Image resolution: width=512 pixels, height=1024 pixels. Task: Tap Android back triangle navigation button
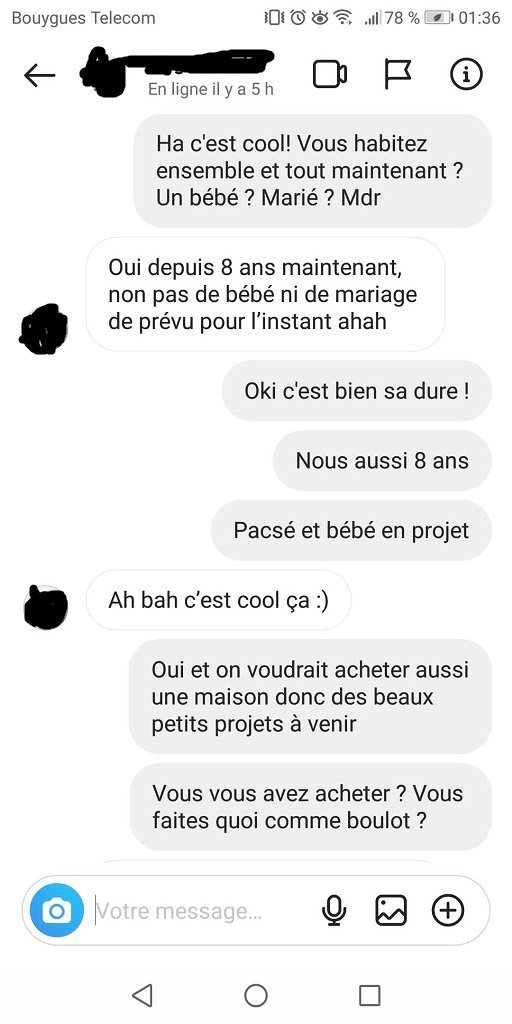pyautogui.click(x=142, y=995)
